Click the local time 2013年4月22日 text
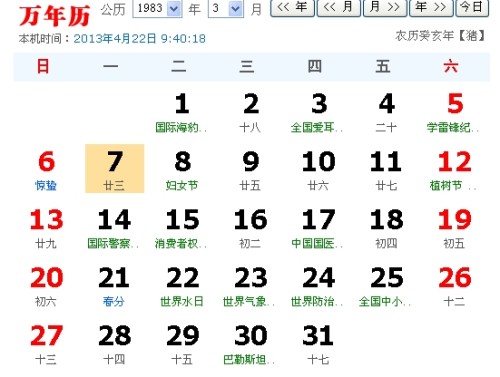500x377 pixels. point(139,39)
